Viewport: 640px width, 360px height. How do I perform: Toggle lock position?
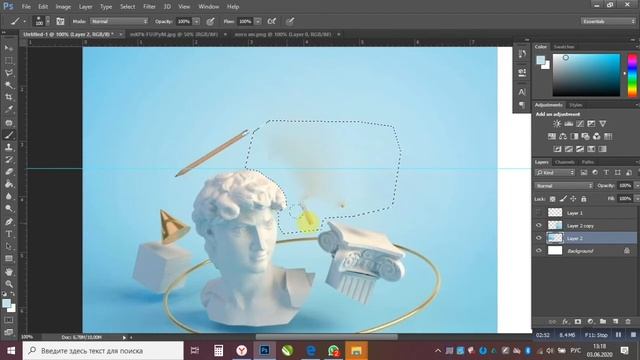coord(573,199)
